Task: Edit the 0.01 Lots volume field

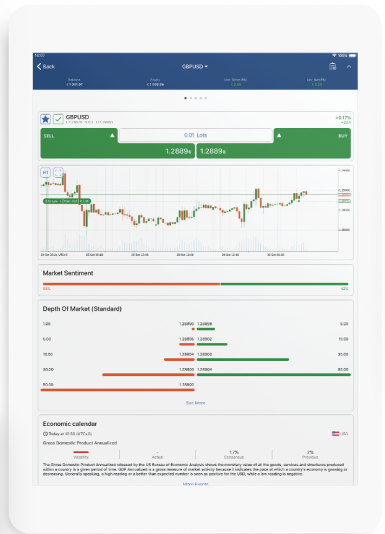Action: click(196, 135)
